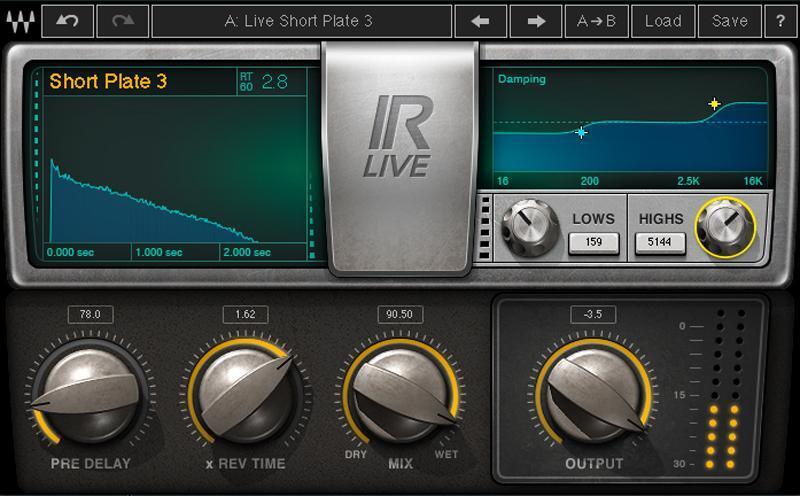Click the Waves logo icon
This screenshot has width=800, height=496.
click(20, 21)
